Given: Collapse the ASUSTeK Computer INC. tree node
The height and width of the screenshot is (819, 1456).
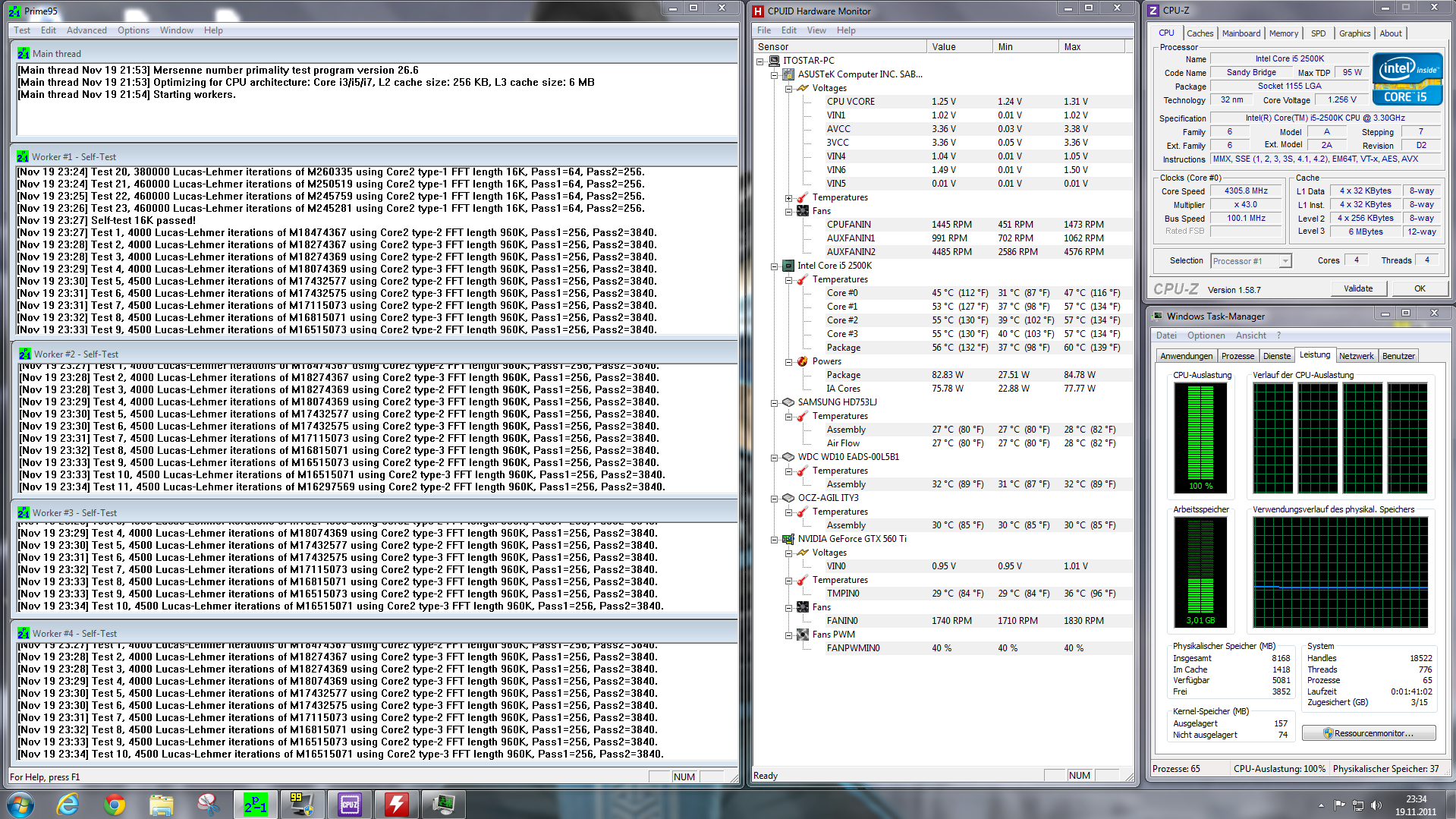Looking at the screenshot, I should [774, 74].
